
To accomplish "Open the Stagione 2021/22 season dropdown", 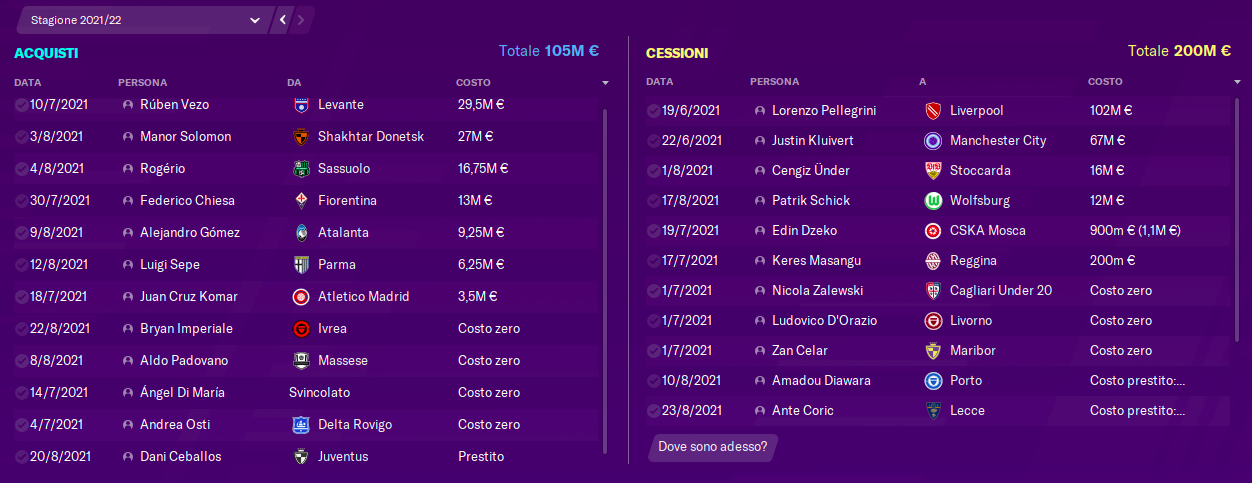I will (145, 20).
